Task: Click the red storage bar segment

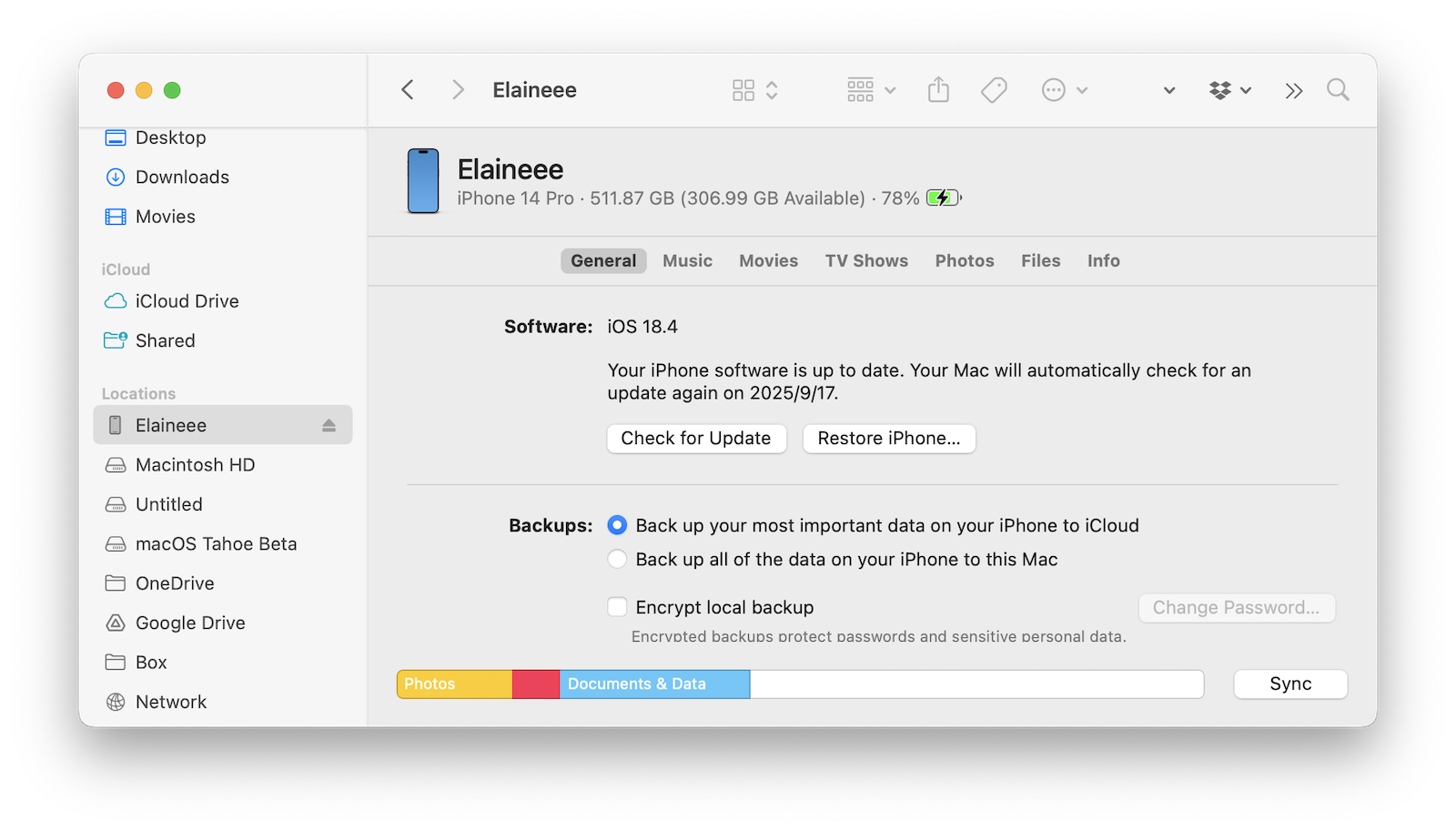Action: click(x=536, y=684)
